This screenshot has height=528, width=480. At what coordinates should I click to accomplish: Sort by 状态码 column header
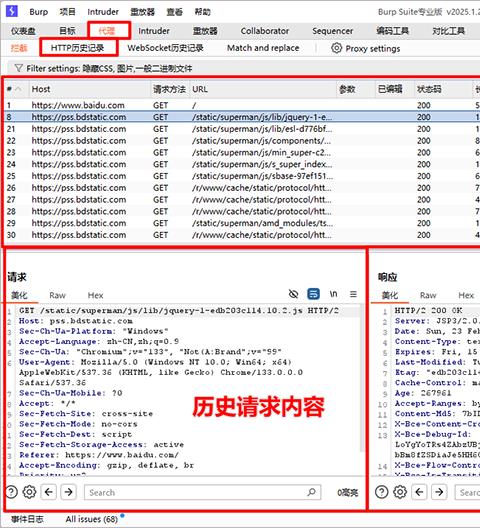443,89
